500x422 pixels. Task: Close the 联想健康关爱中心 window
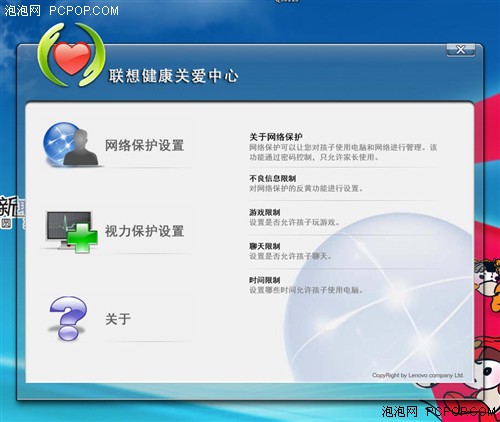(x=461, y=50)
